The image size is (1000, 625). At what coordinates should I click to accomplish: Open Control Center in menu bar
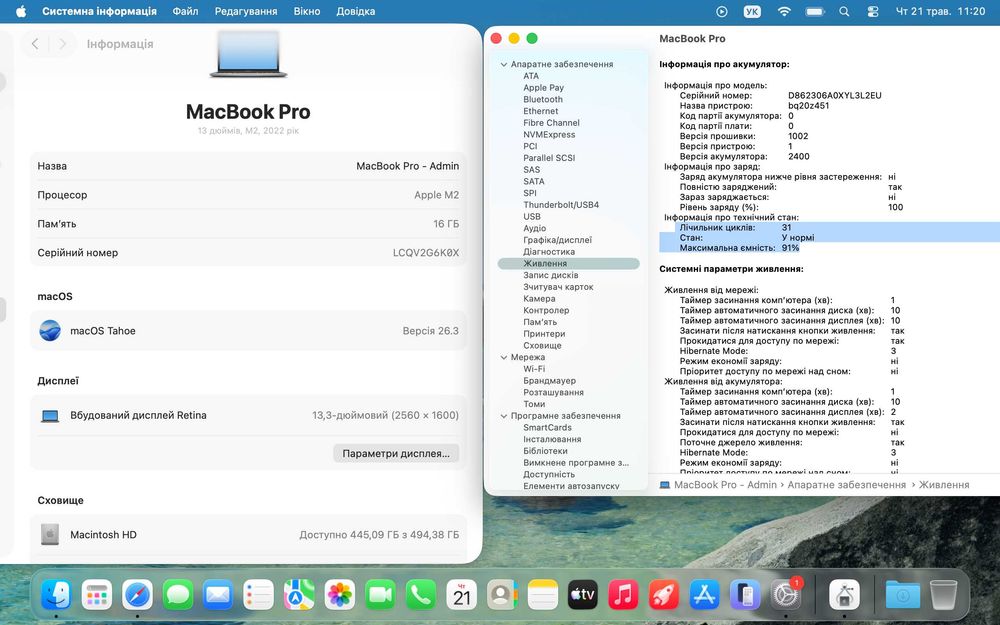(x=873, y=11)
